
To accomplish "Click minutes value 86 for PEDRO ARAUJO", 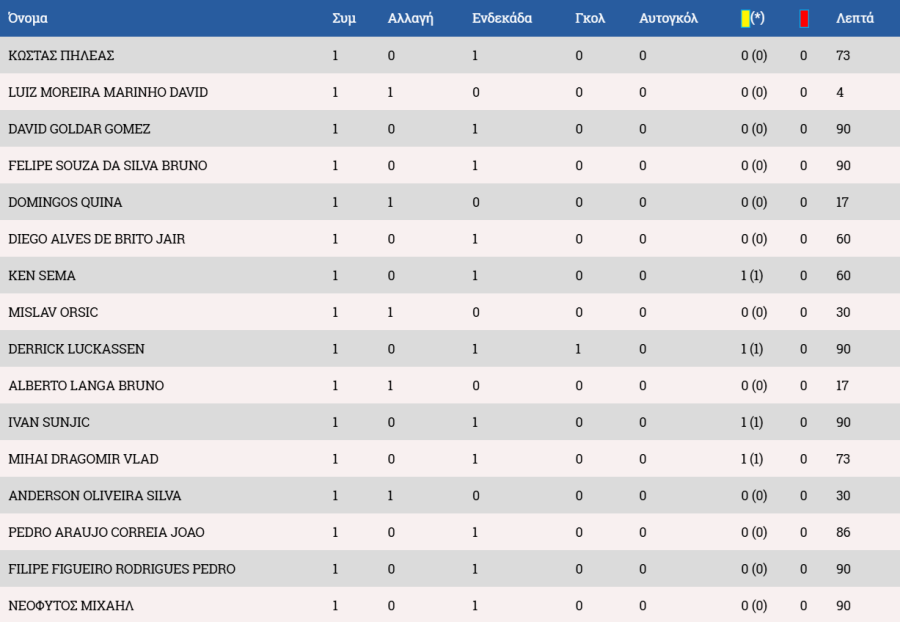I will click(x=843, y=532).
